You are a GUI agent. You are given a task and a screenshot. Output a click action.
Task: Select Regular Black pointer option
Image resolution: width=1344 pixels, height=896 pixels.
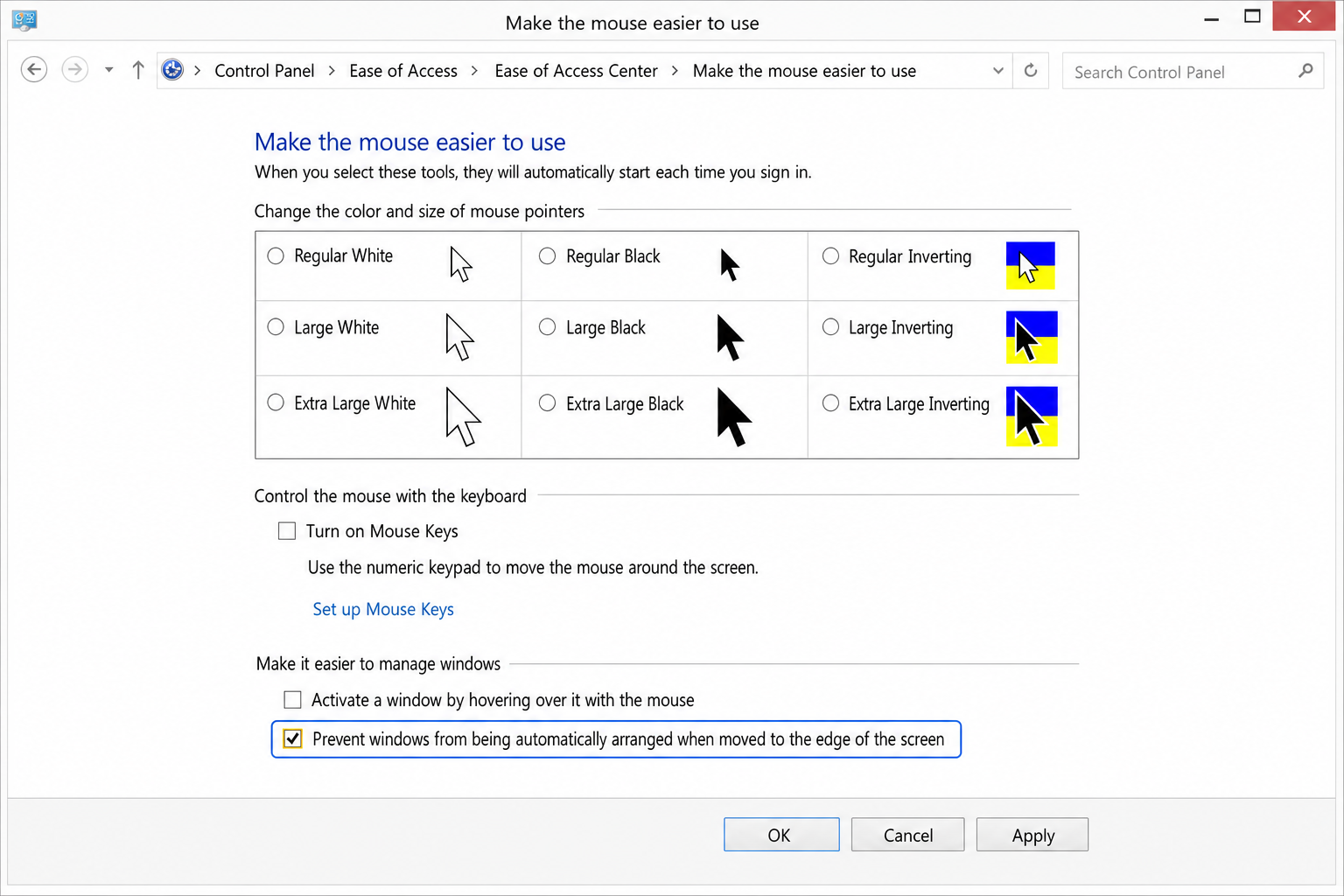pyautogui.click(x=547, y=255)
